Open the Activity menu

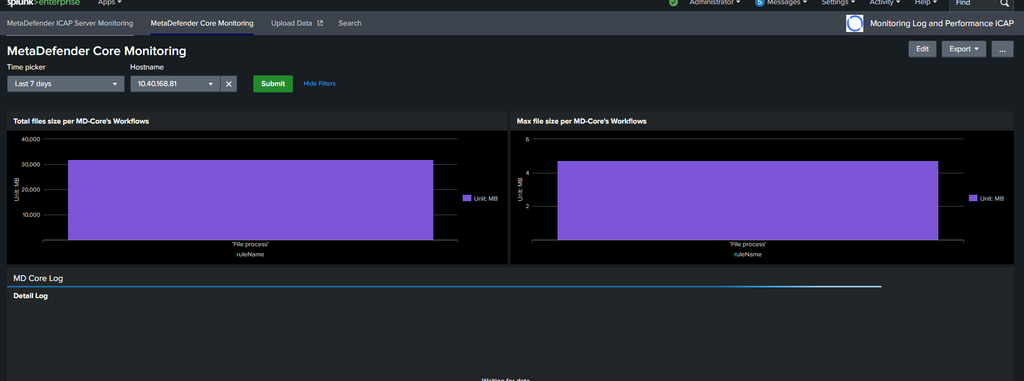(884, 3)
